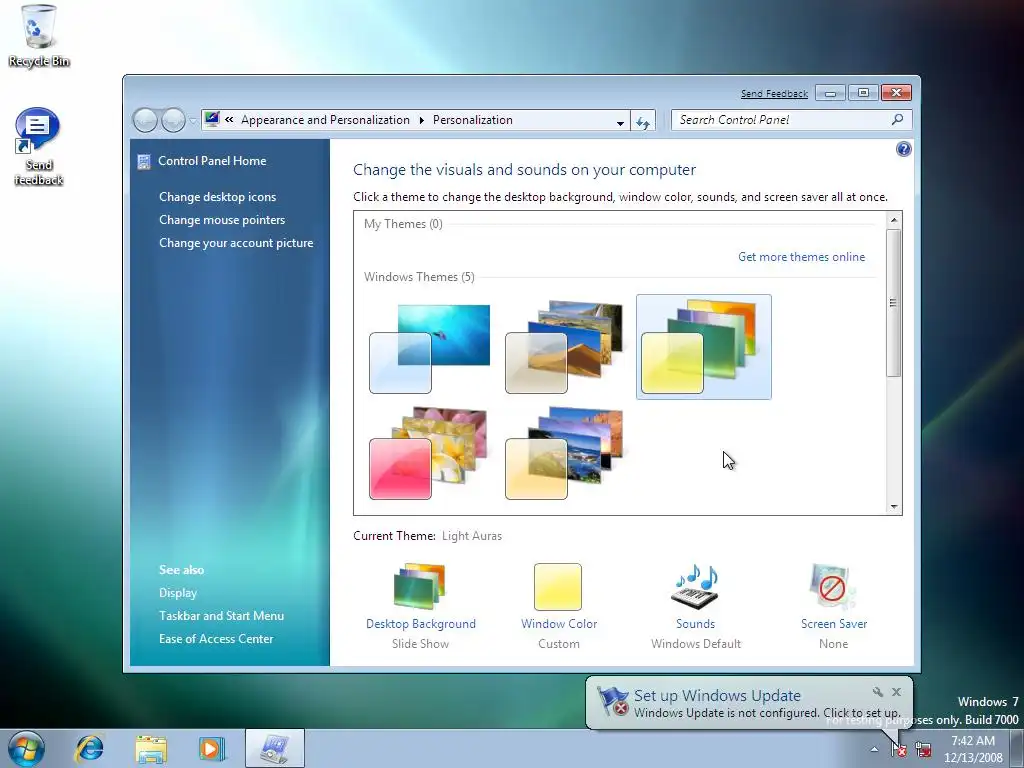The height and width of the screenshot is (768, 1024).
Task: Click the Desktop Background slide show icon
Action: [x=420, y=586]
